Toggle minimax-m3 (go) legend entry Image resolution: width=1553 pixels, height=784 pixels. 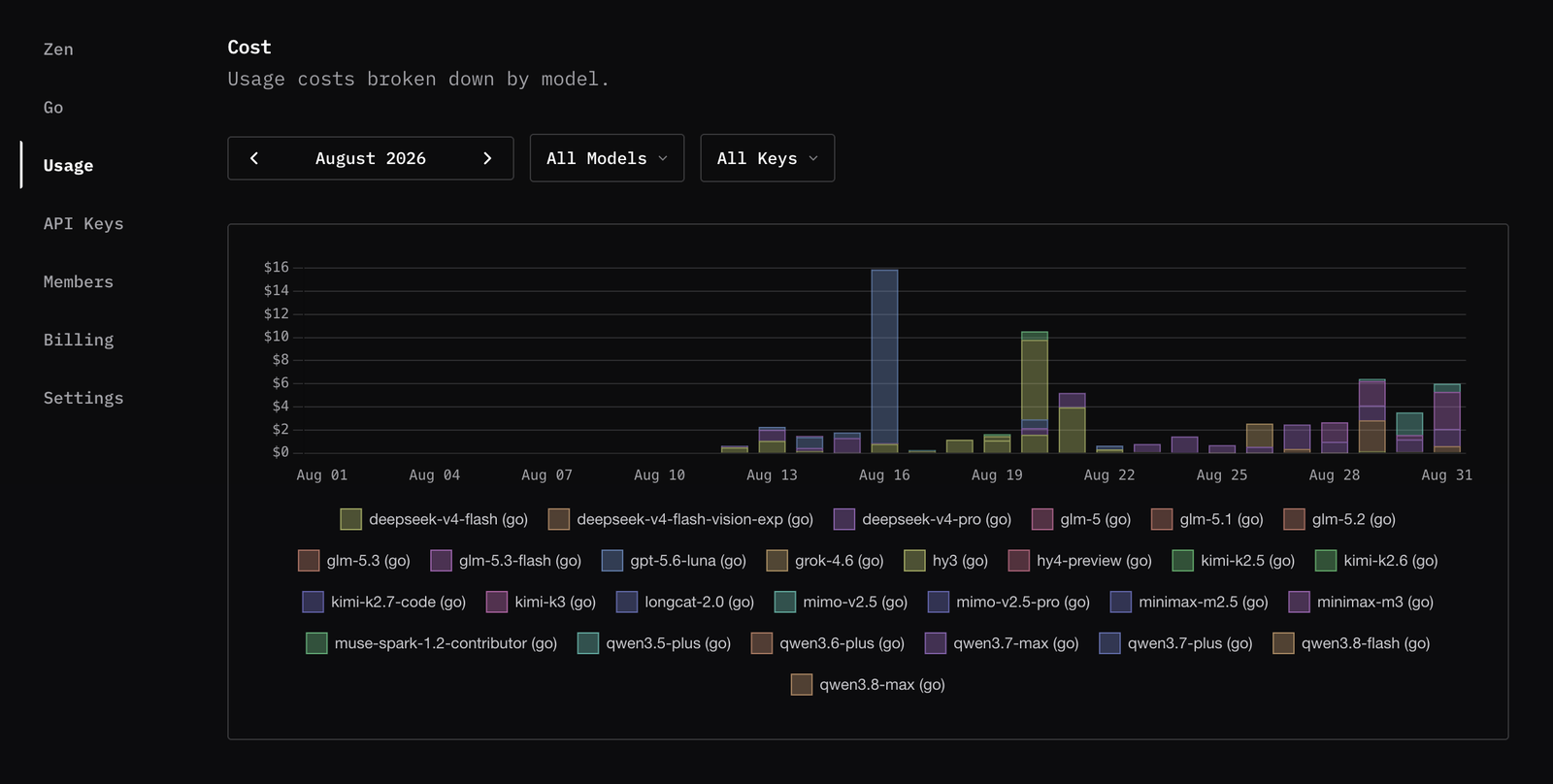pos(1361,602)
